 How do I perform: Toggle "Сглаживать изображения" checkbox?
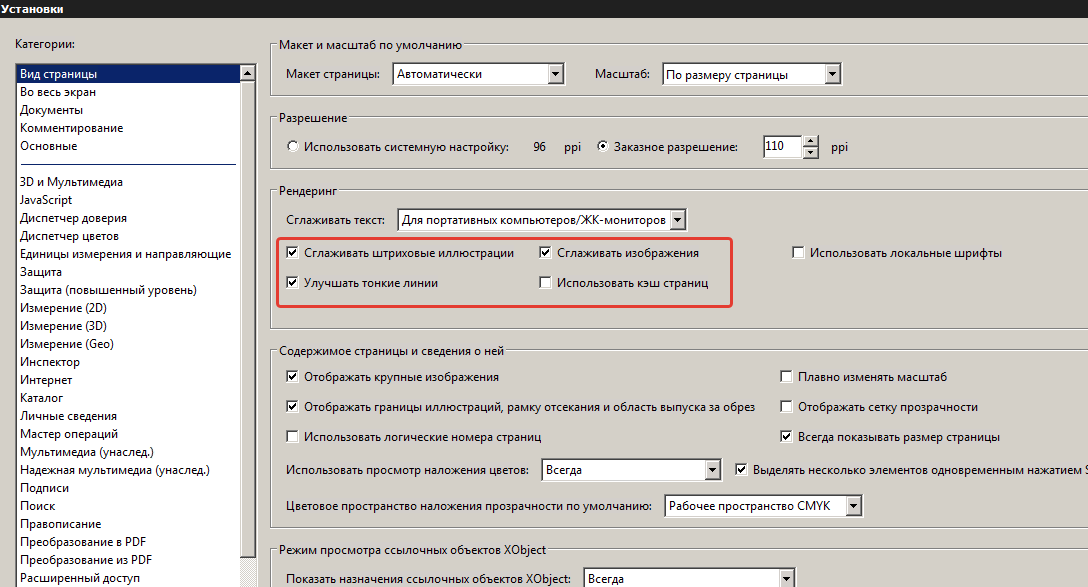click(545, 253)
